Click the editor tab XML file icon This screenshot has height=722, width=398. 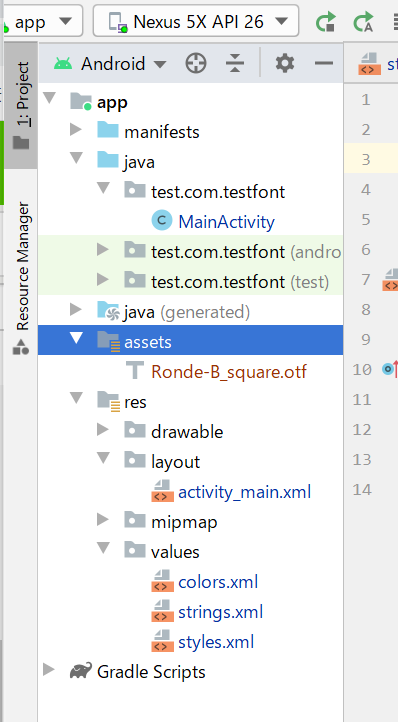pos(369,64)
